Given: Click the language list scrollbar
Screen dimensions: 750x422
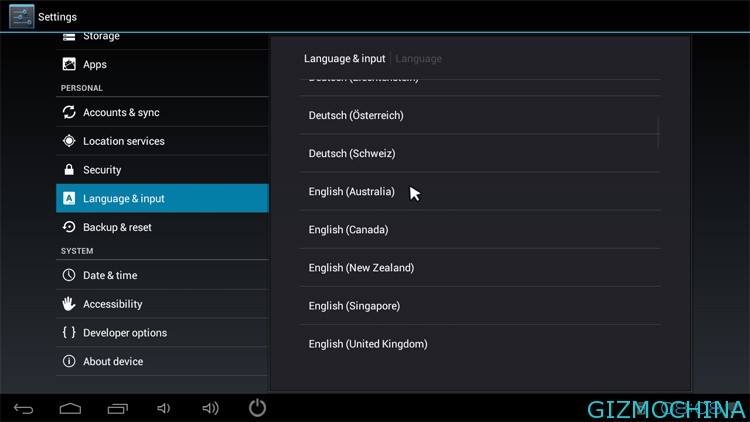Looking at the screenshot, I should (658, 132).
